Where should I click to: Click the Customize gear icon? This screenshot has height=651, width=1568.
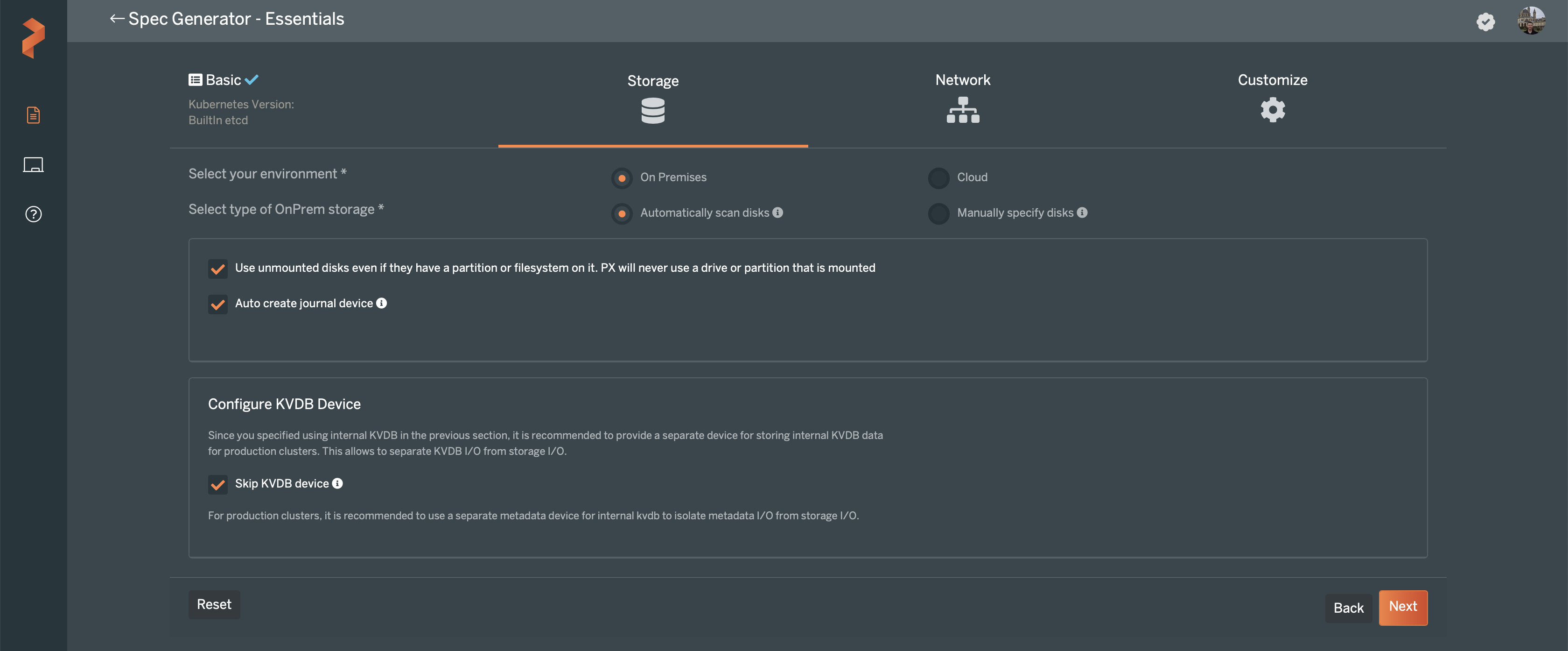pos(1272,110)
